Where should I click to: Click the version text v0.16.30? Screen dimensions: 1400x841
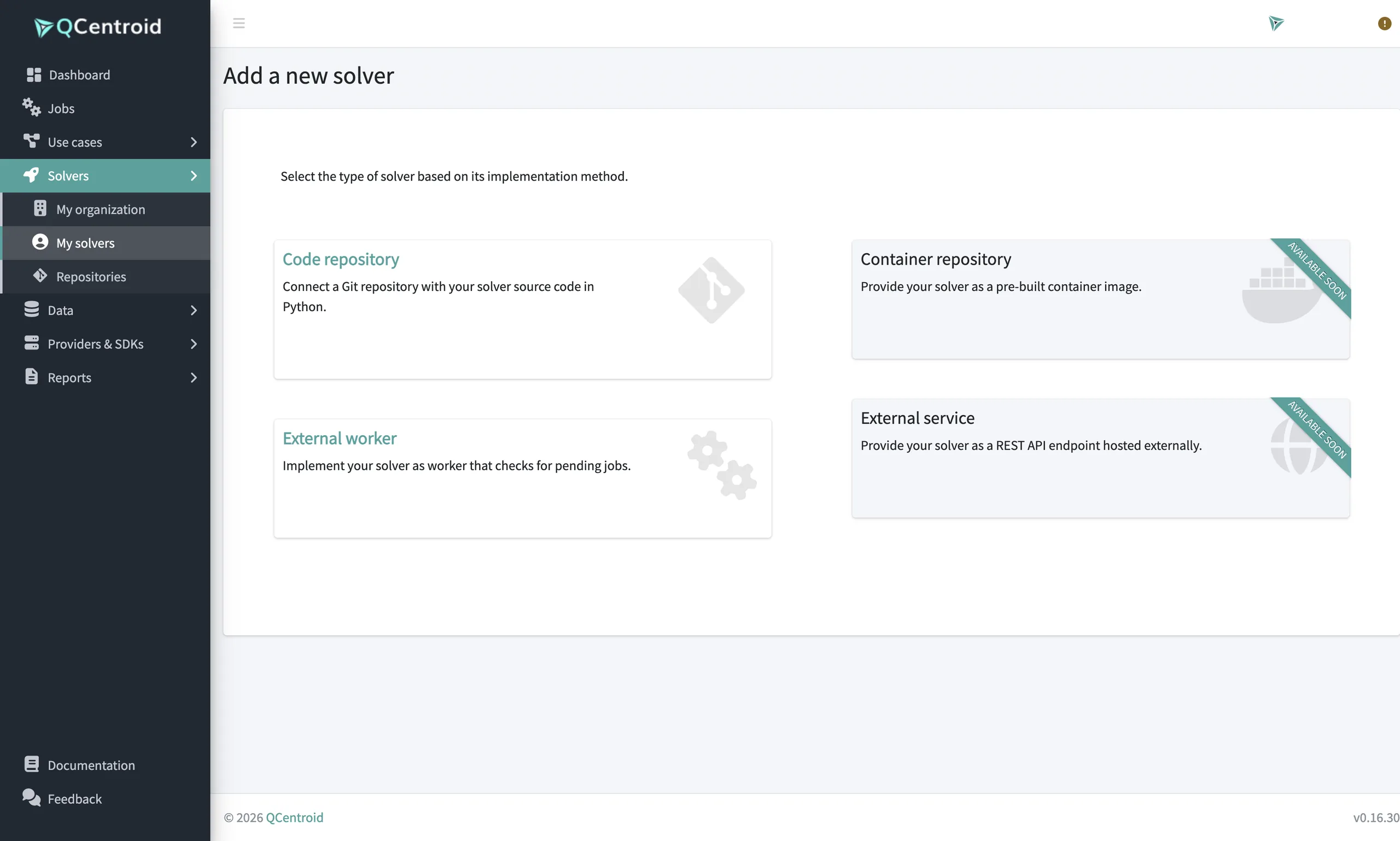1376,817
